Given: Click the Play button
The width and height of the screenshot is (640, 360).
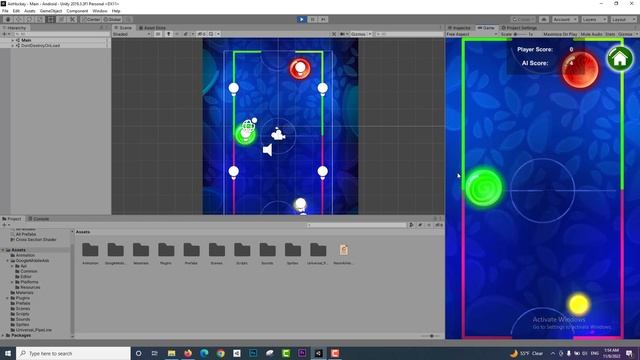Looking at the screenshot, I should 302,19.
